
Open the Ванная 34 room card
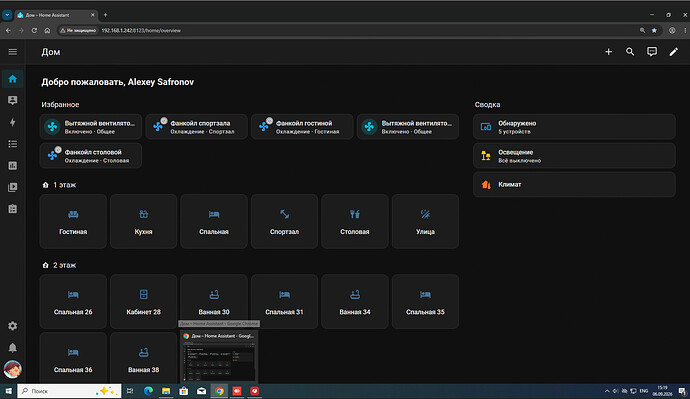pyautogui.click(x=355, y=301)
